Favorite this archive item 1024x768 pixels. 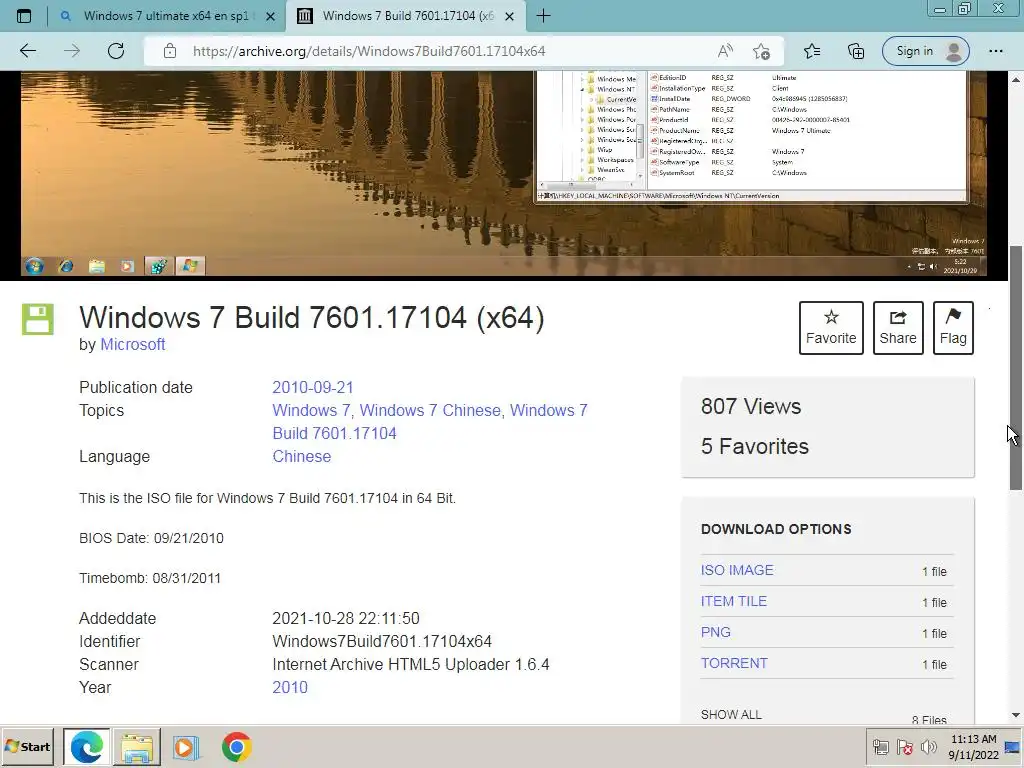click(831, 328)
